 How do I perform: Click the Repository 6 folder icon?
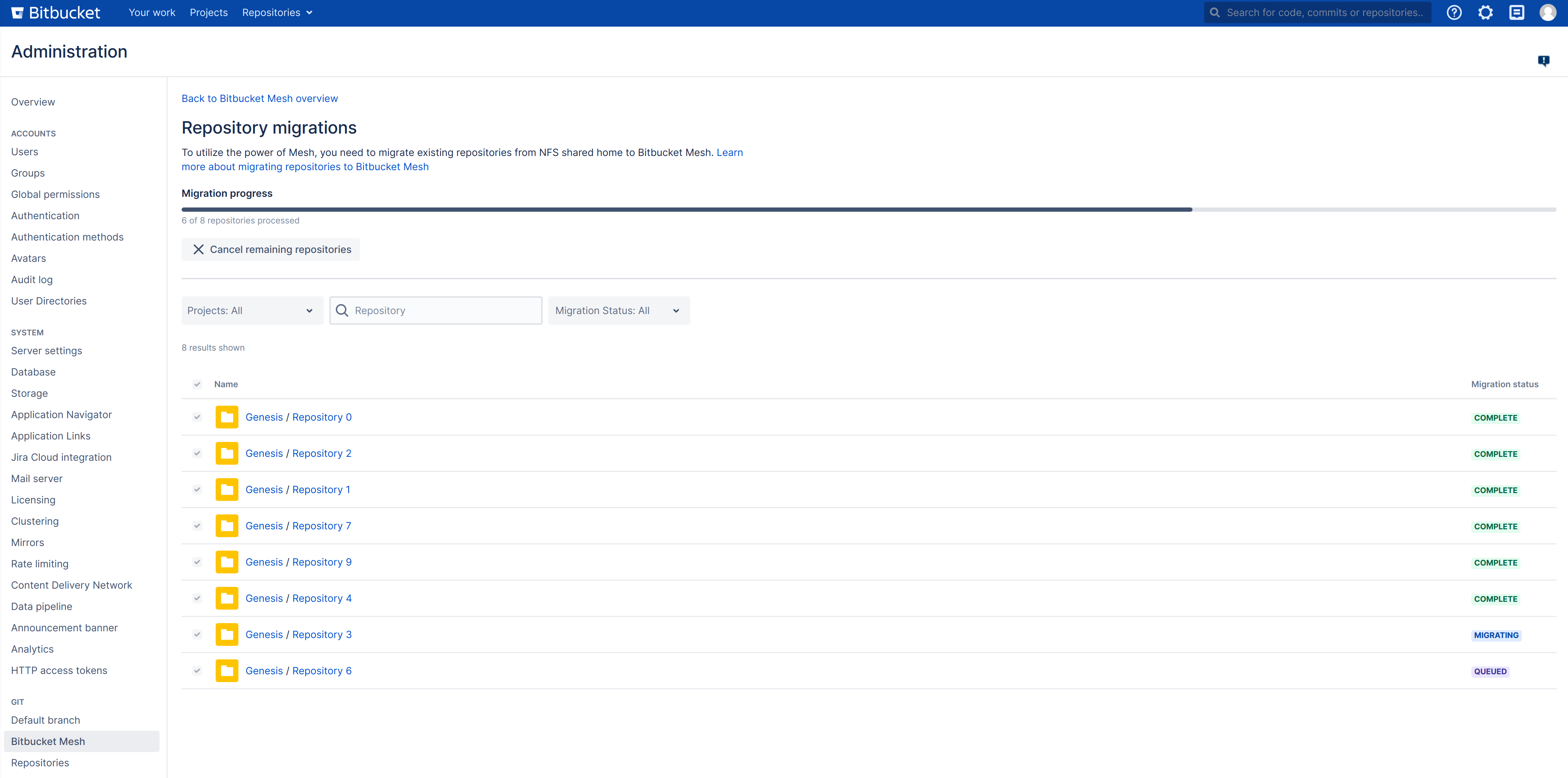(x=226, y=671)
